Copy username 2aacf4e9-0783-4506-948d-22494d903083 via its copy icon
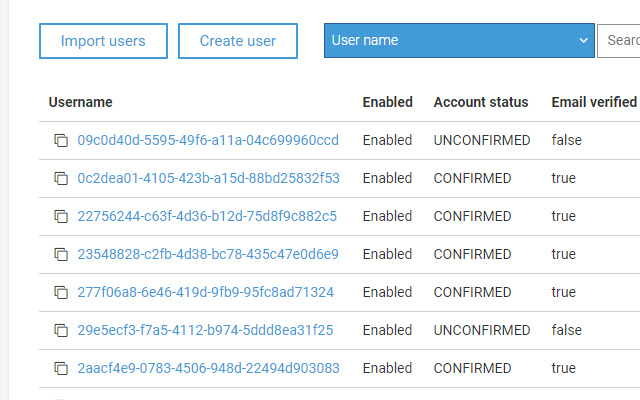The image size is (640, 400). 61,368
